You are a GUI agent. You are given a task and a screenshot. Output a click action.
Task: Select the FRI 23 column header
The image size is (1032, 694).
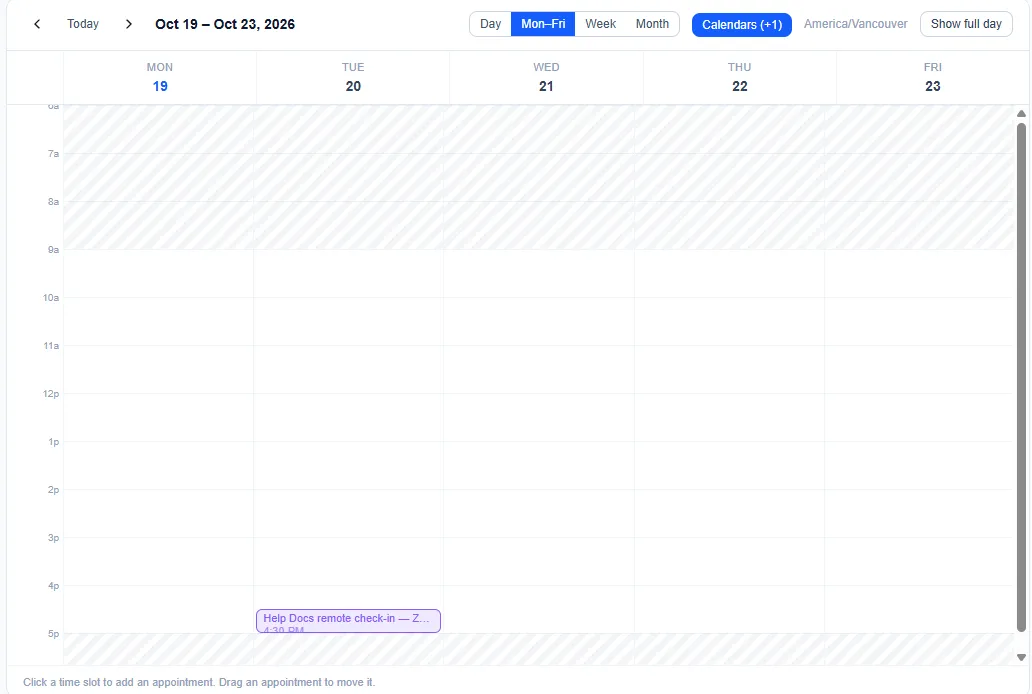coord(933,77)
